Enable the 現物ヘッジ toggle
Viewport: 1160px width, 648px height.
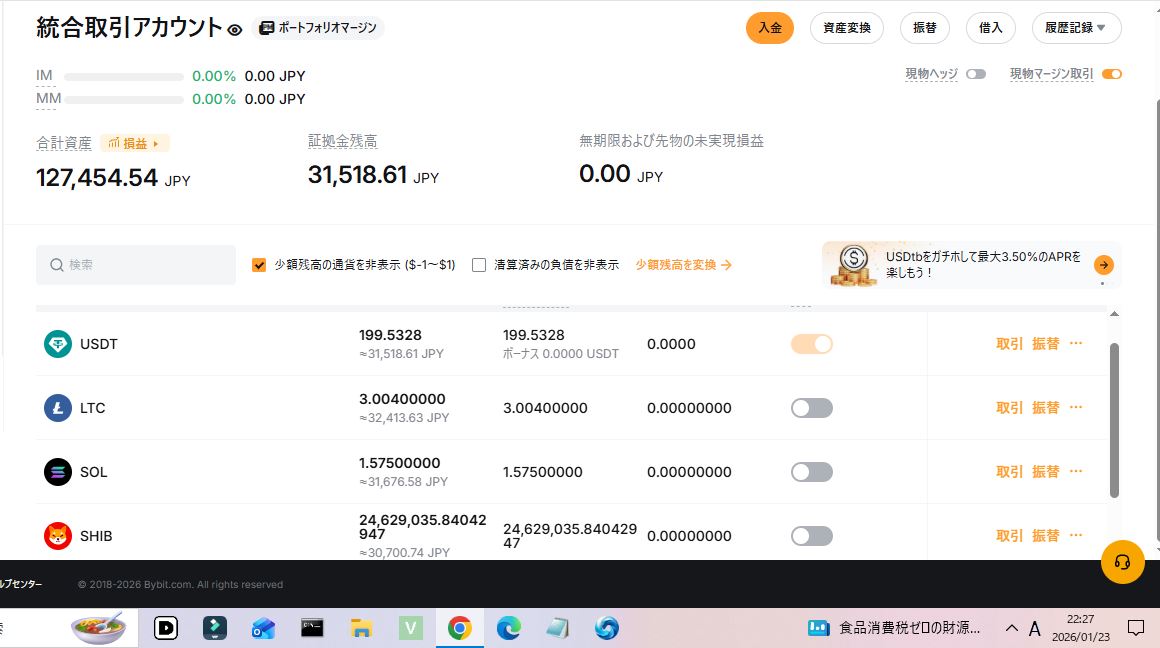pos(975,74)
